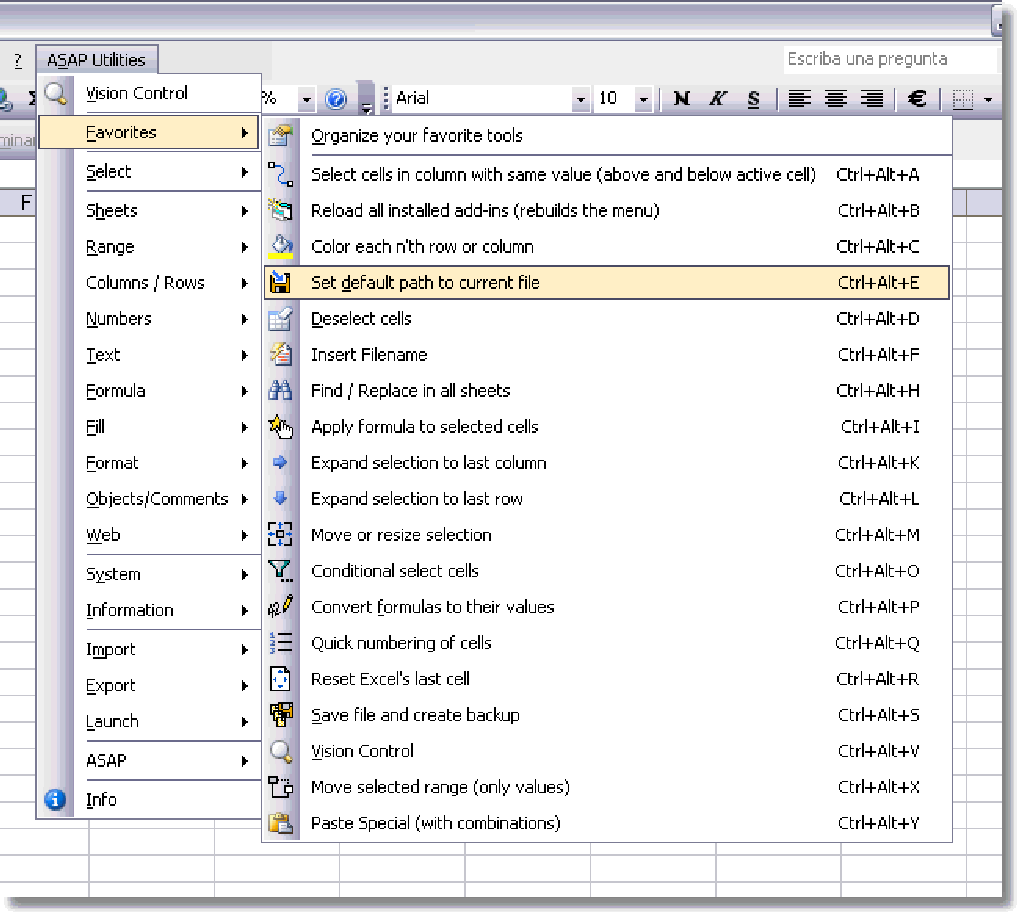Align text left
This screenshot has height=915, width=1020.
pyautogui.click(x=799, y=99)
